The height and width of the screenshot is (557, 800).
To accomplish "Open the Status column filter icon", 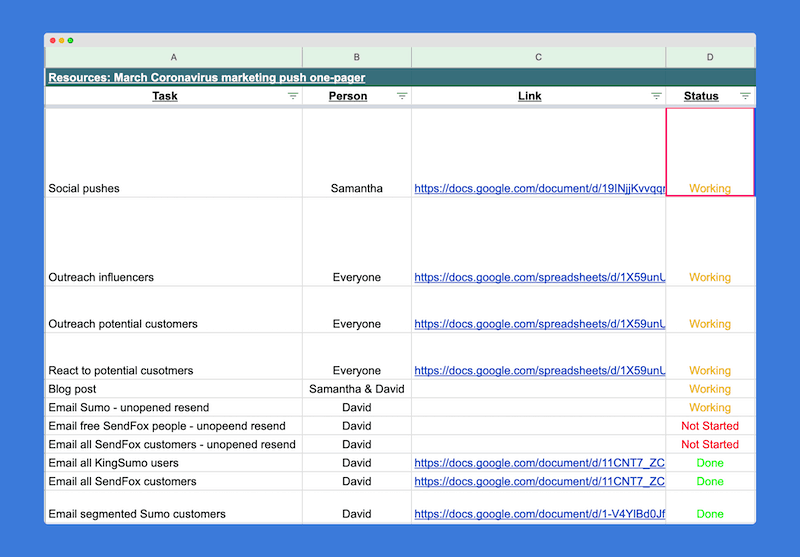I will pyautogui.click(x=745, y=96).
